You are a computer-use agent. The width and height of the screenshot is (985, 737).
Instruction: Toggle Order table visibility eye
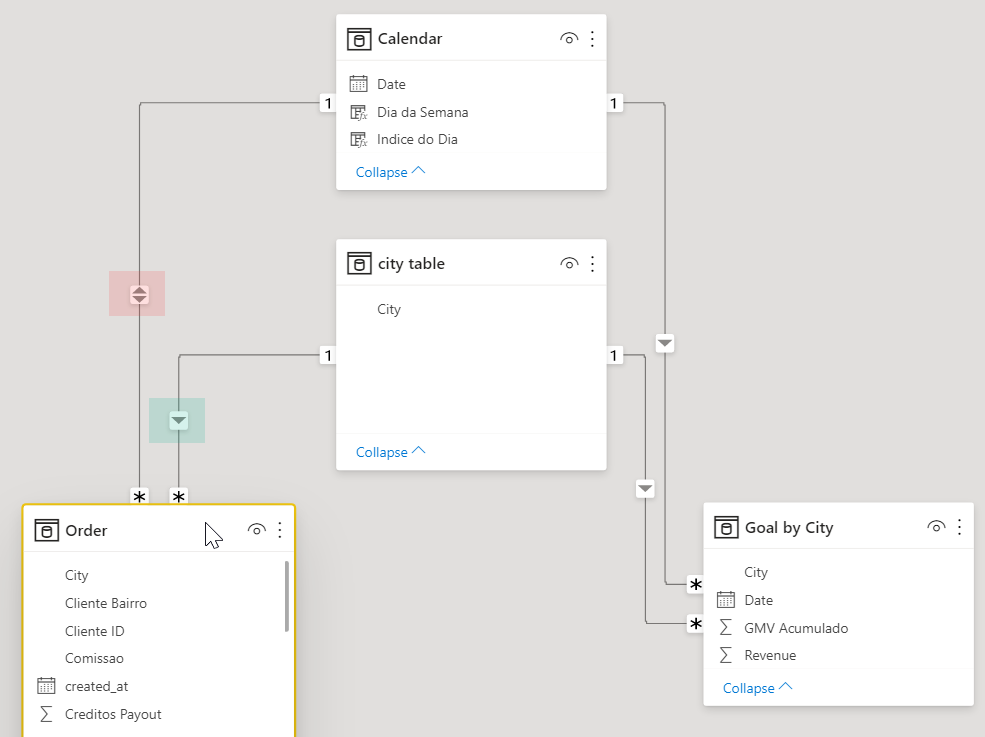[256, 530]
